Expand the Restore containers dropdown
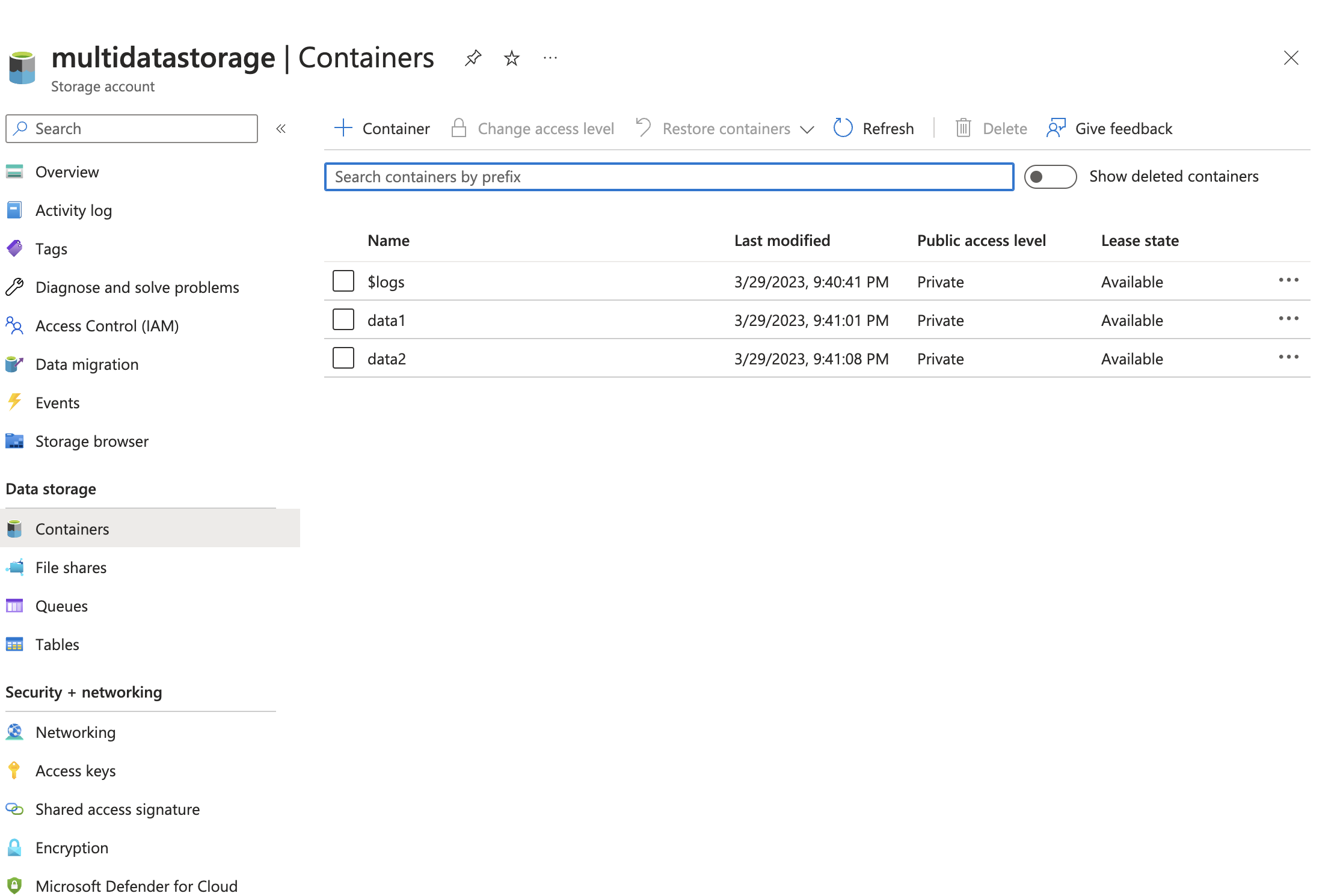Screen dimensions: 1334x896 [x=807, y=129]
